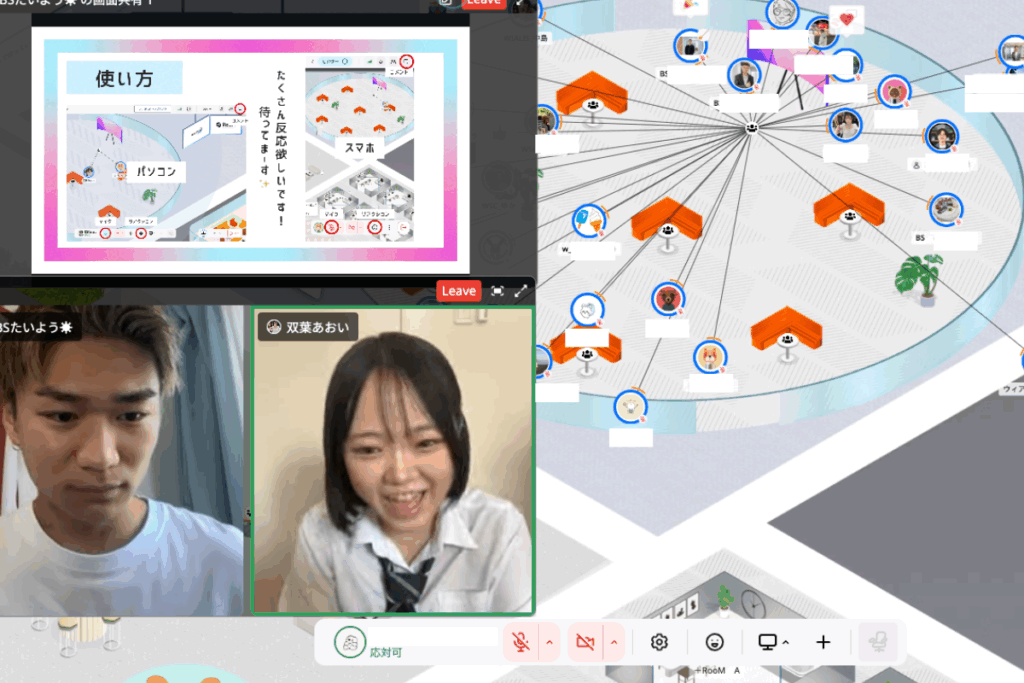Screen dimensions: 1024x683
Task: Click the pink bear avatar
Action: pyautogui.click(x=894, y=91)
